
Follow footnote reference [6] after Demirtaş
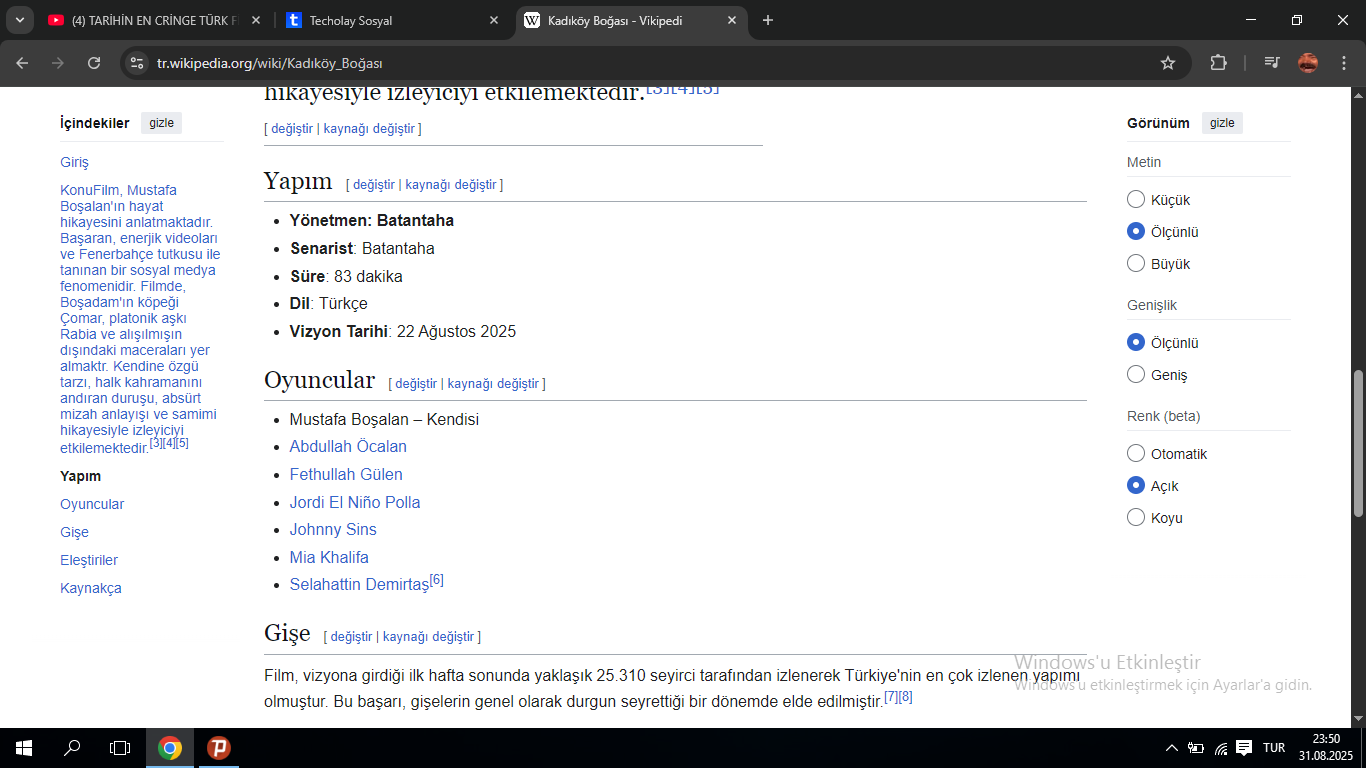click(x=437, y=580)
